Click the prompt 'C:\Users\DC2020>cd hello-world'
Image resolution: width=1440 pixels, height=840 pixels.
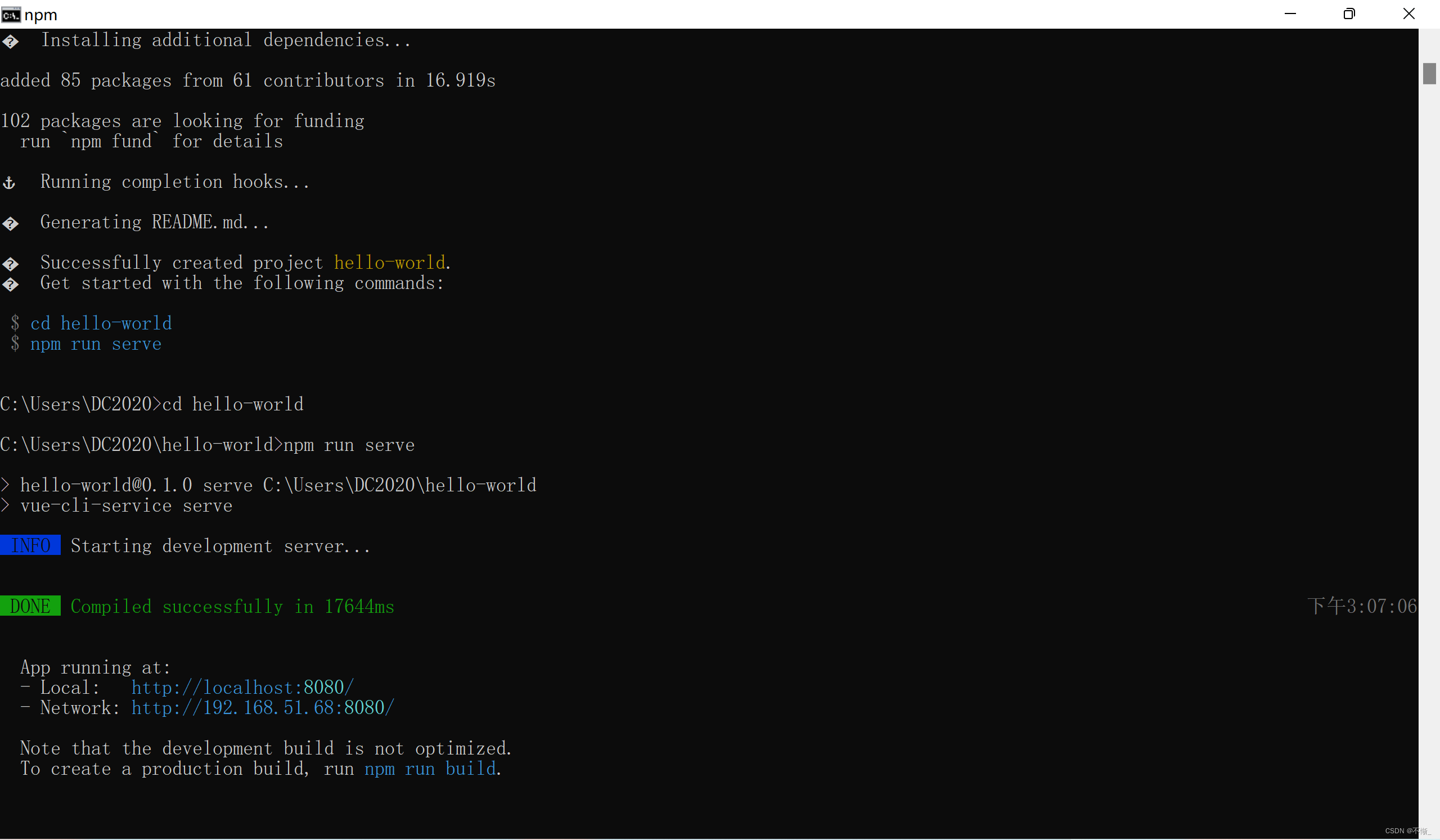point(152,404)
